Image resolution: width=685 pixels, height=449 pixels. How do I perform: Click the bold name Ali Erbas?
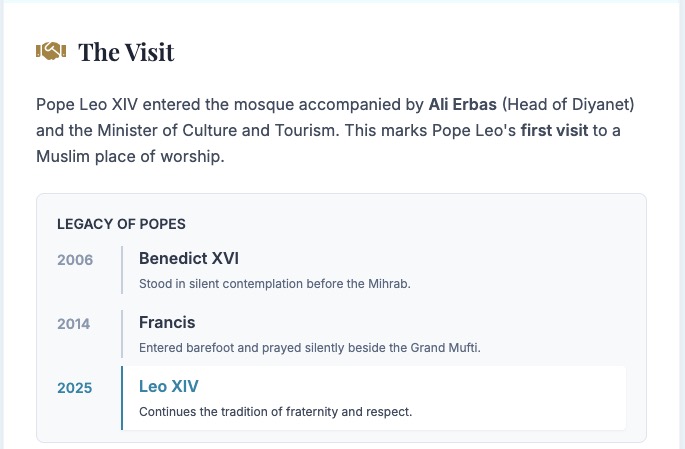462,104
